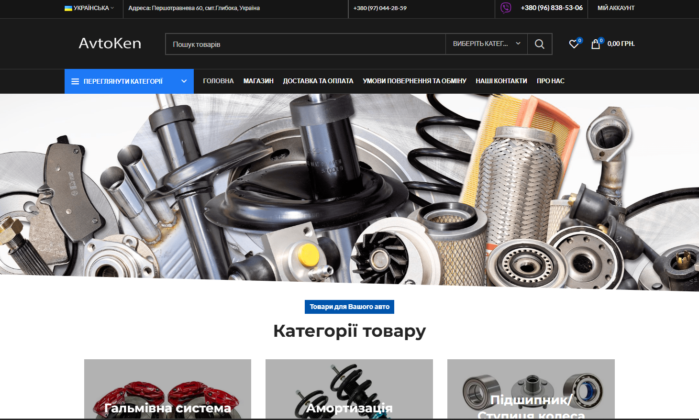Open the wishlist heart icon
This screenshot has width=699, height=420.
[573, 44]
